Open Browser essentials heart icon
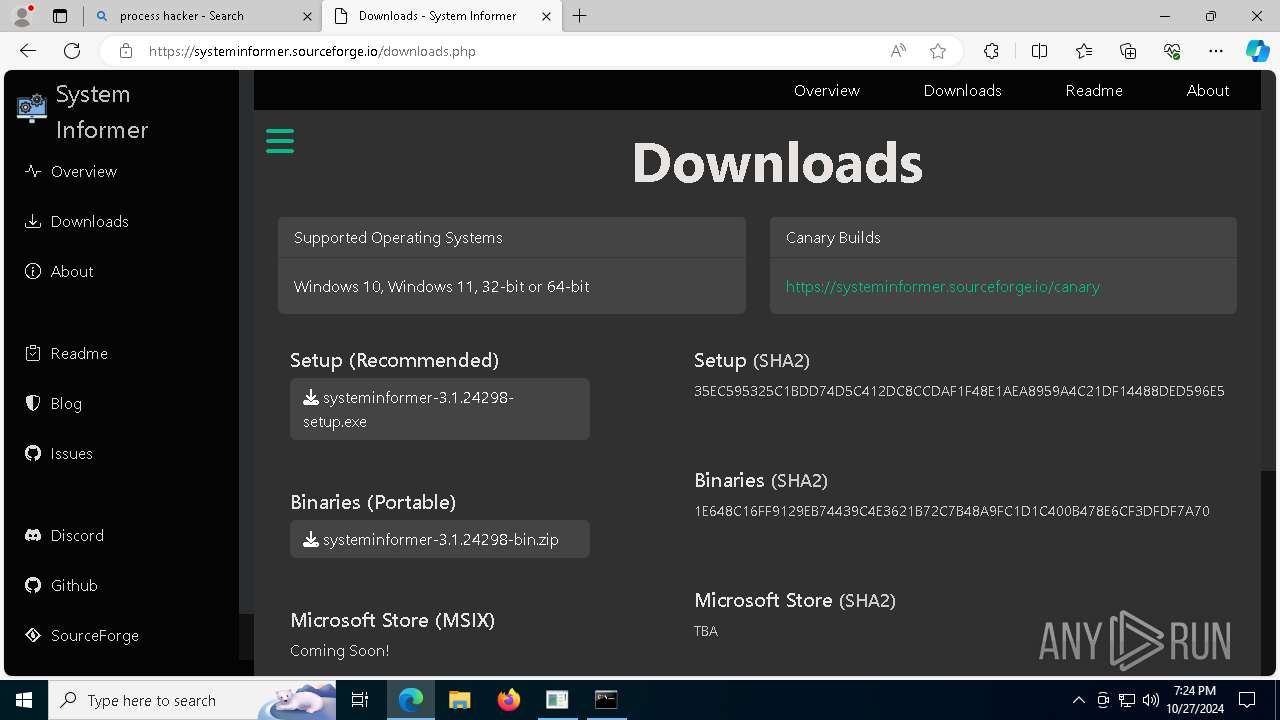 [1172, 51]
